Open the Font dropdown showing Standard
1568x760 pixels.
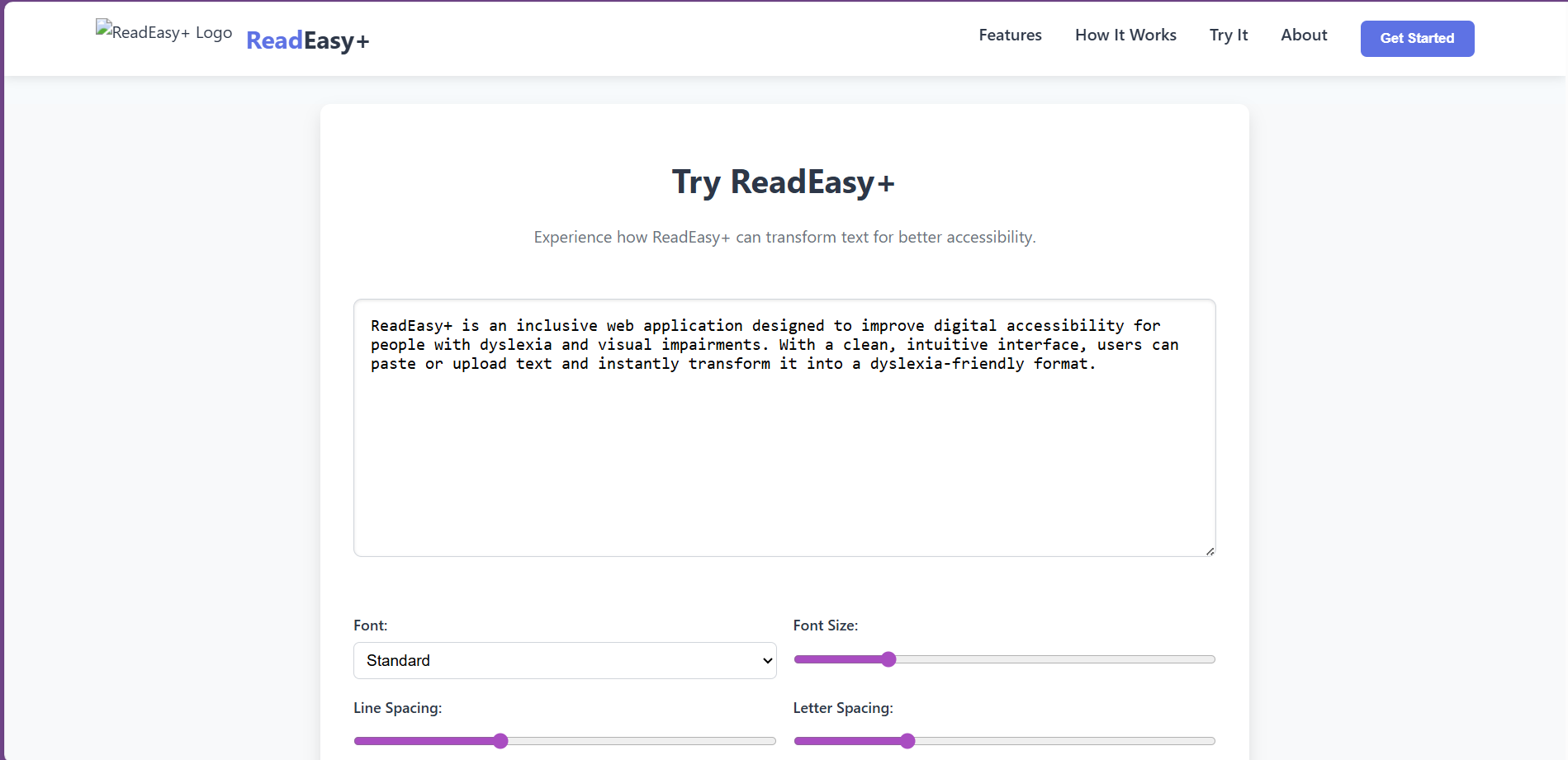(564, 660)
